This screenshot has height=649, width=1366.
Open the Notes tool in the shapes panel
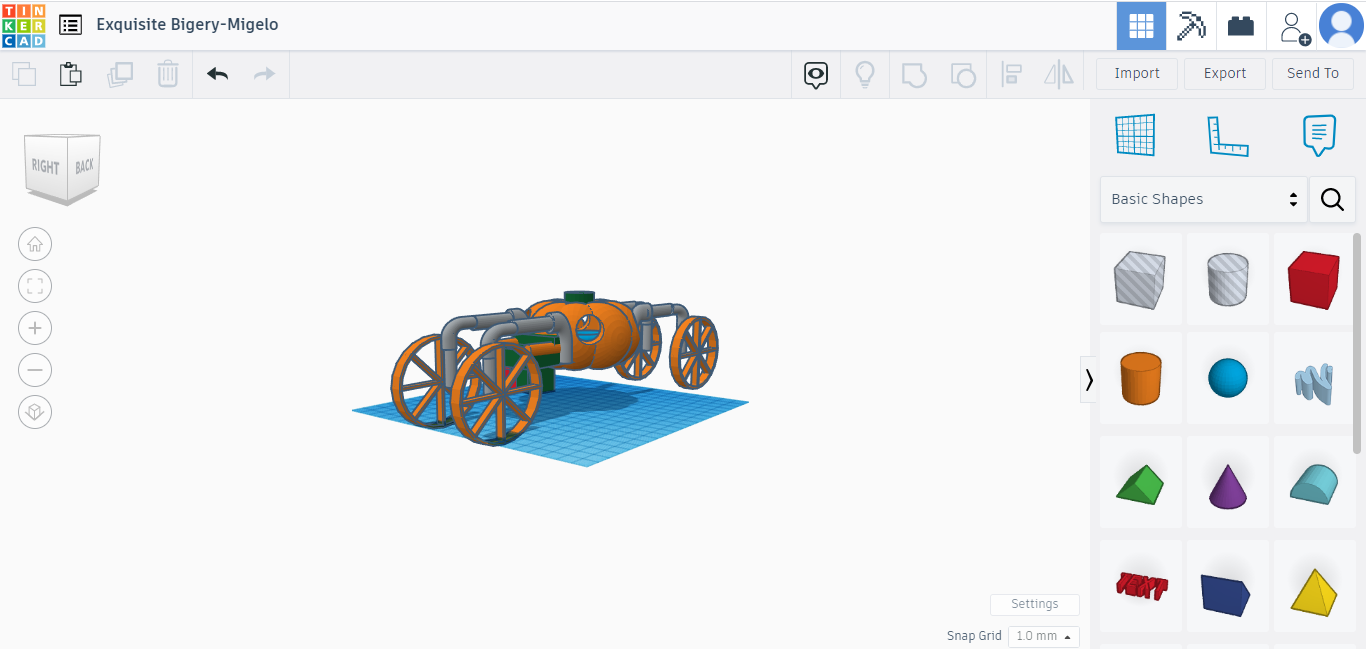pyautogui.click(x=1318, y=133)
